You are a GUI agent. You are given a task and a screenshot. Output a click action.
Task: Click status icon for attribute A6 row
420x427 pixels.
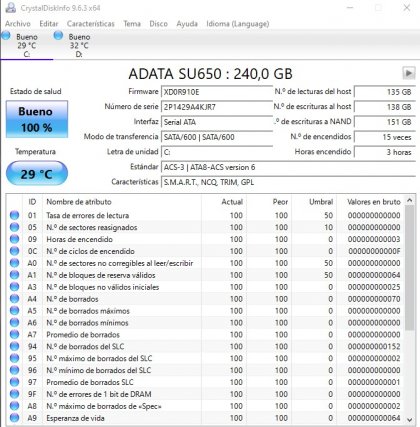[14, 323]
